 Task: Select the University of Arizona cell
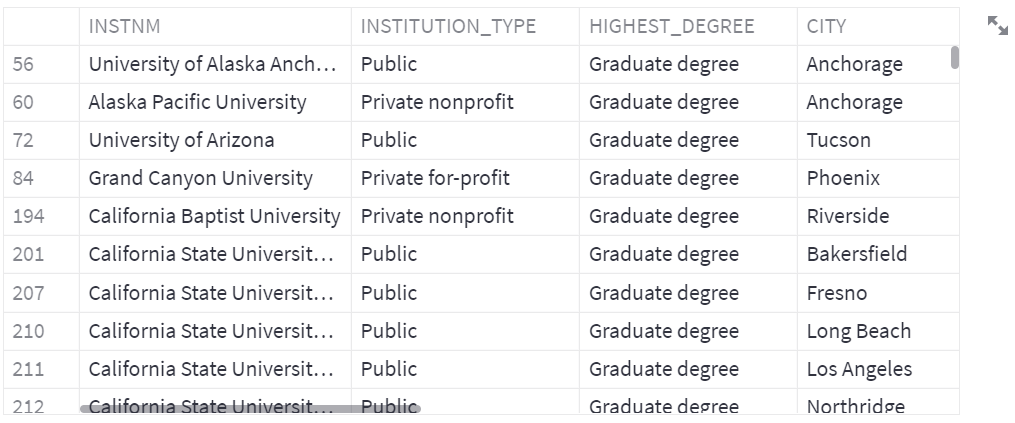181,140
